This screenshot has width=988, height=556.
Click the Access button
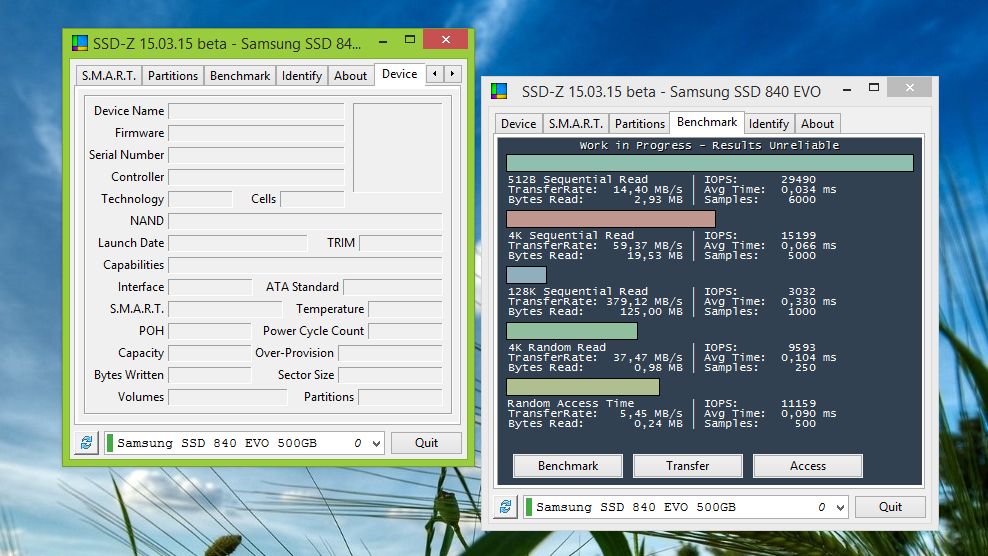(808, 466)
